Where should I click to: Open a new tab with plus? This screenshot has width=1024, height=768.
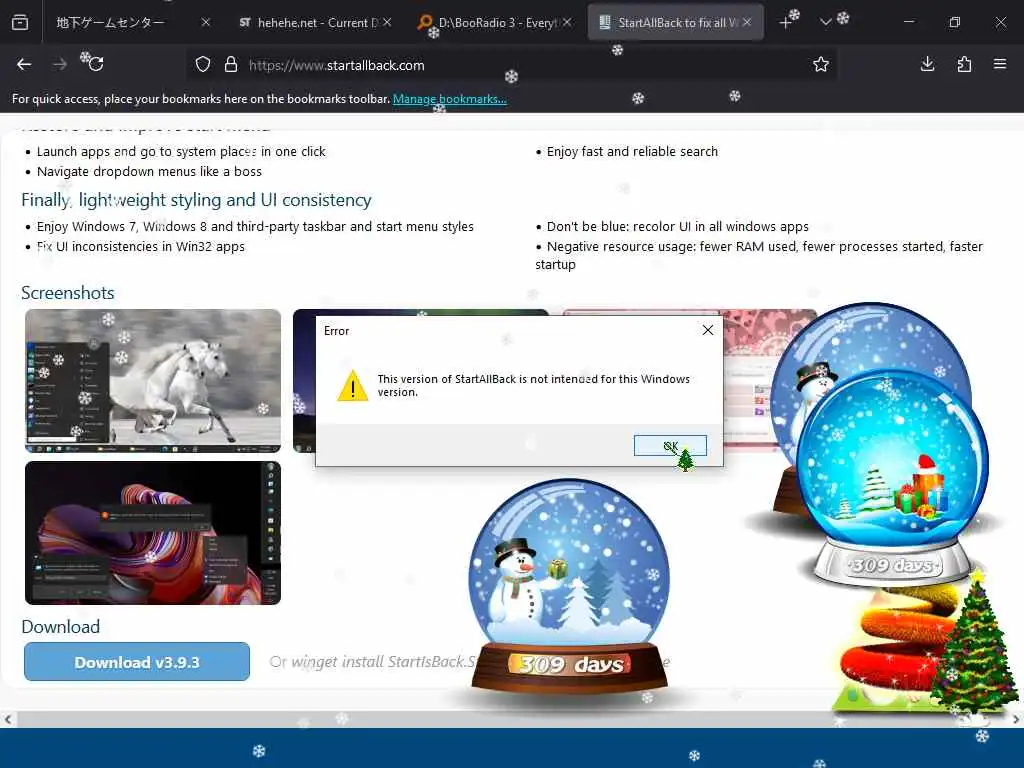pyautogui.click(x=785, y=23)
